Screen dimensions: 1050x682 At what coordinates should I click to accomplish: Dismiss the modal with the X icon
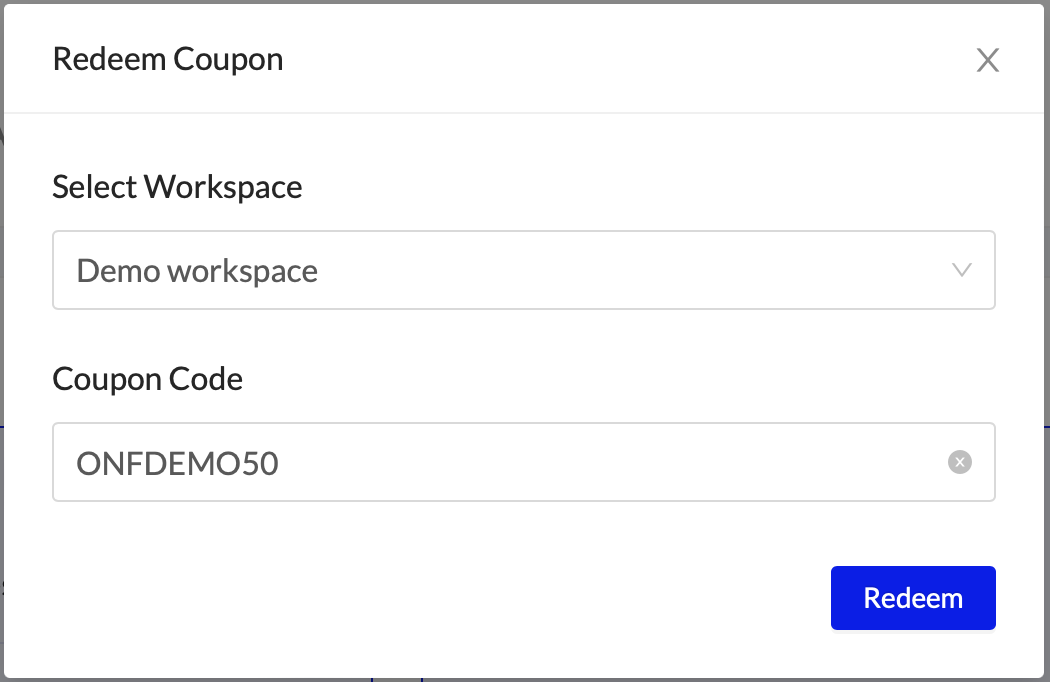click(x=987, y=61)
